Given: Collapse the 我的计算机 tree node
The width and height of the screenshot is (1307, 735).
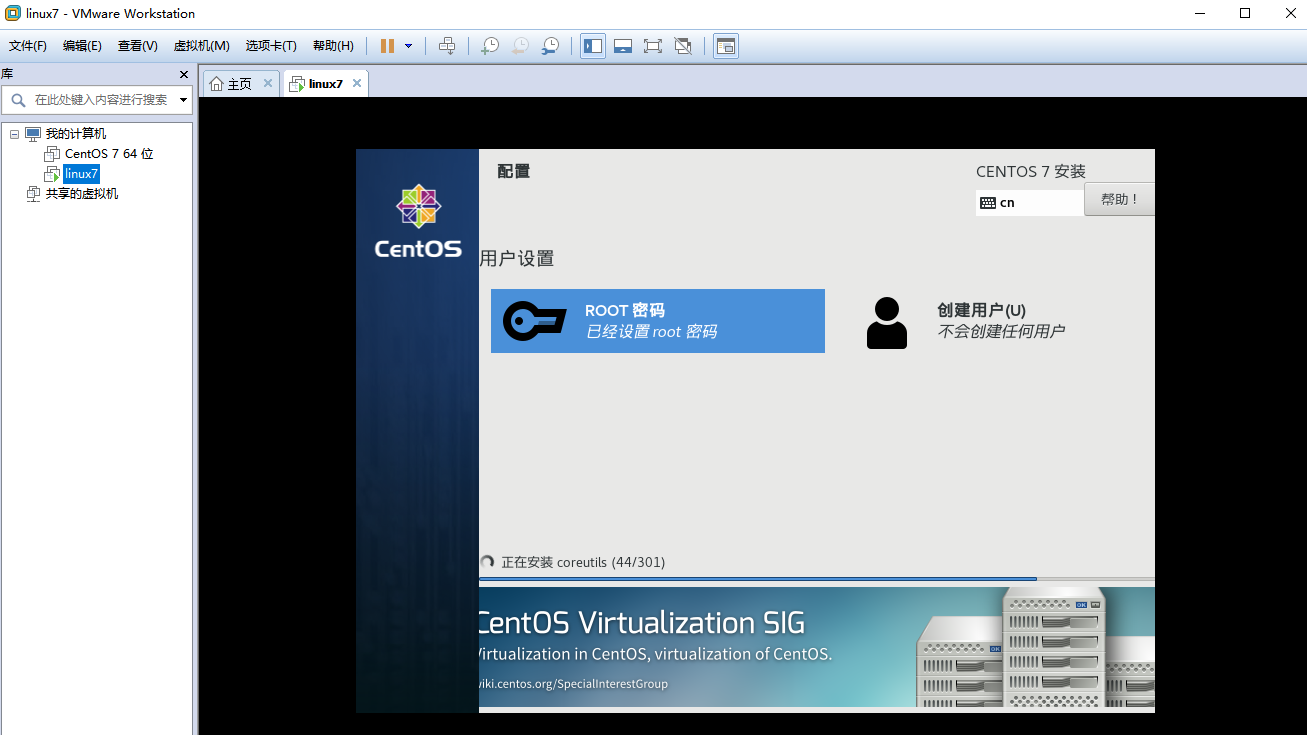Looking at the screenshot, I should pos(13,133).
